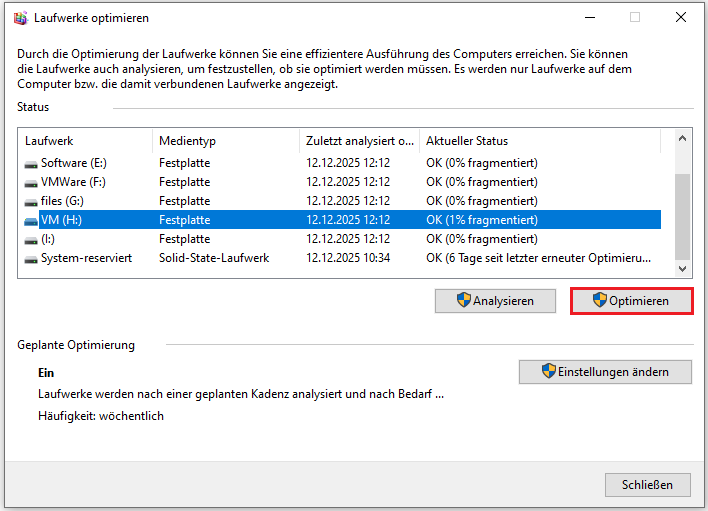The width and height of the screenshot is (708, 511).
Task: Click the shield icon on the Optimieren button
Action: click(600, 300)
